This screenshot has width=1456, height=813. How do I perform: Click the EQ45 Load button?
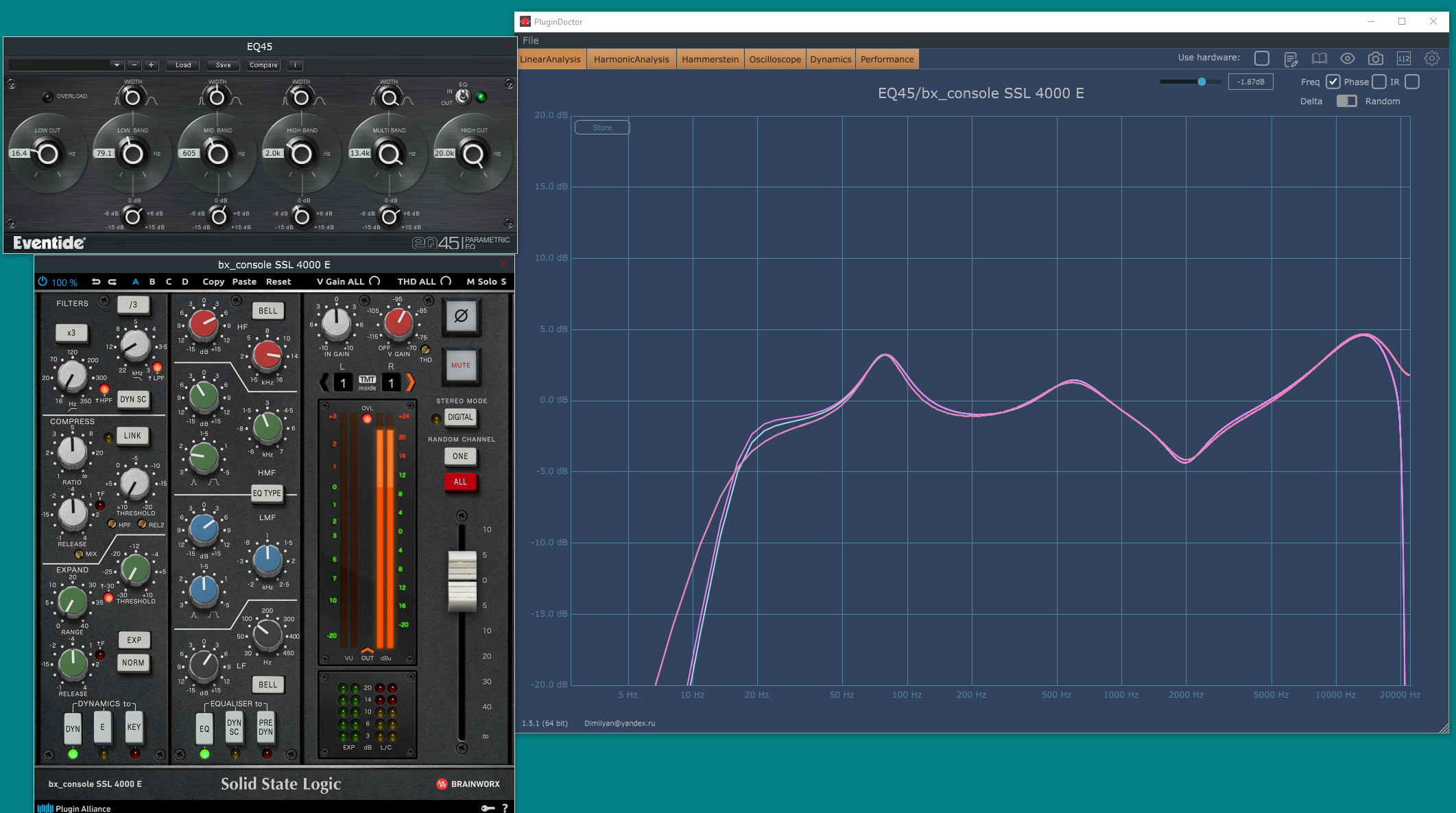point(183,65)
